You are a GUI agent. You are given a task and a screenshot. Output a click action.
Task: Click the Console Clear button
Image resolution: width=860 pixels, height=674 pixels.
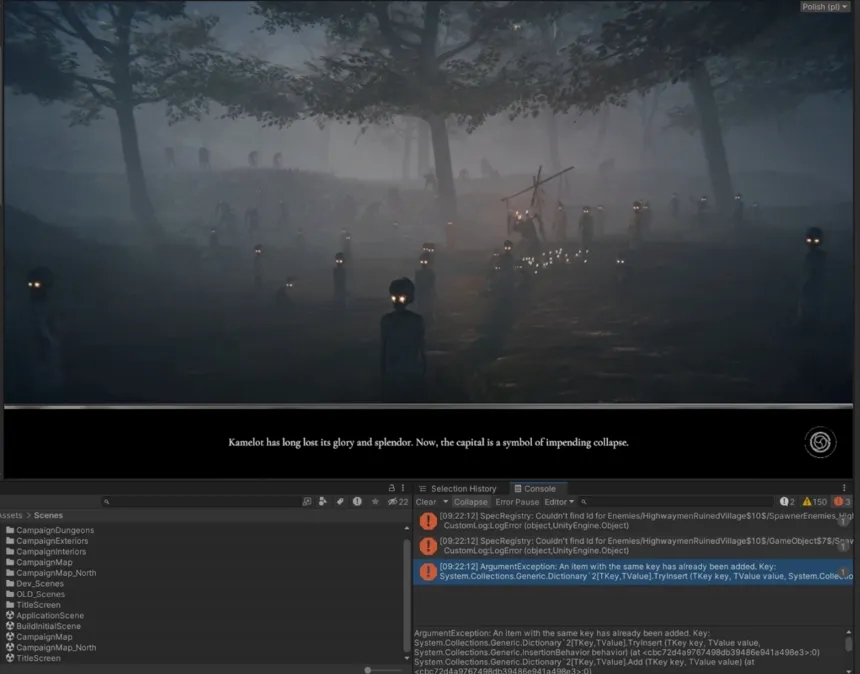[x=426, y=502]
